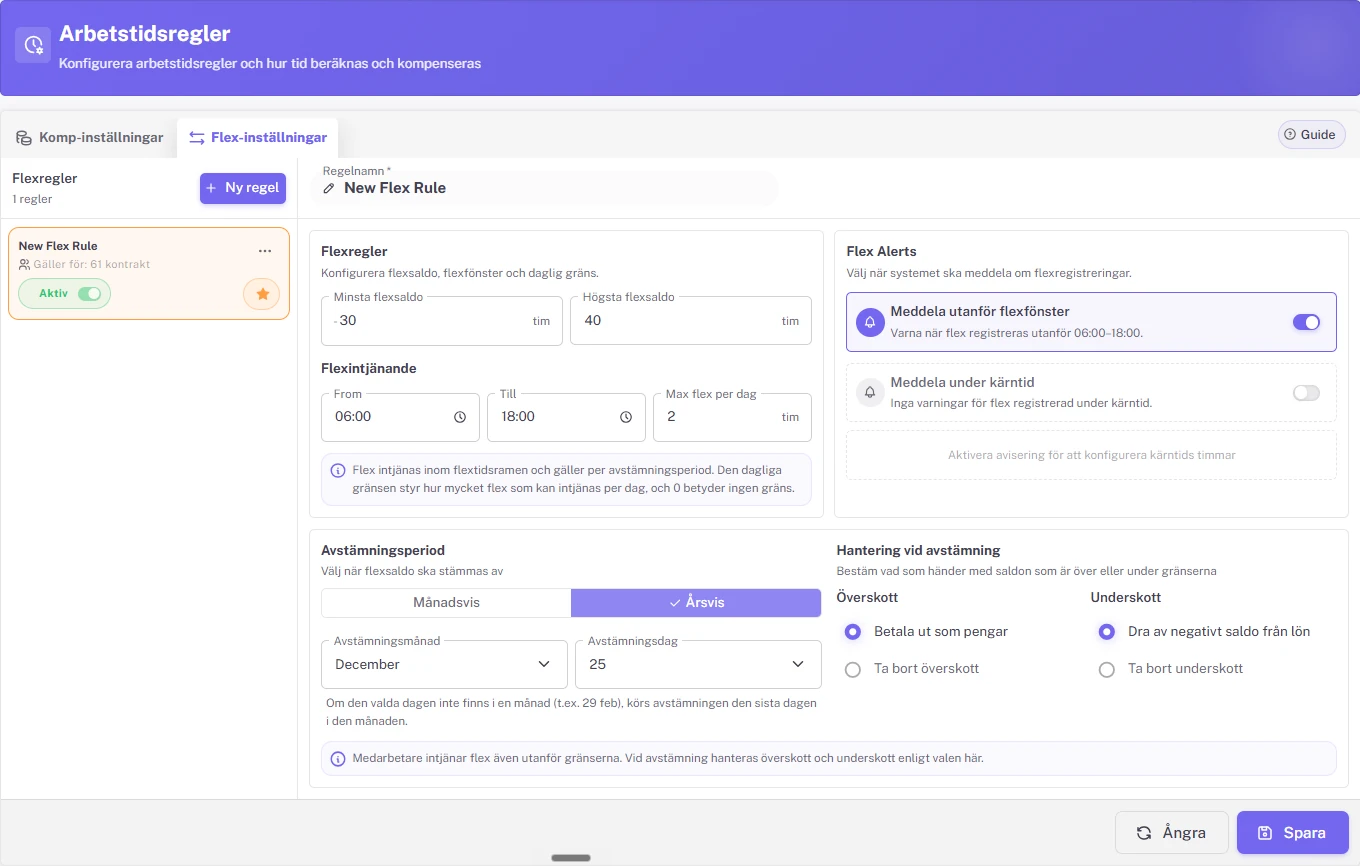Open the time picker clock in From field
Viewport: 1360px width, 866px height.
click(x=460, y=417)
